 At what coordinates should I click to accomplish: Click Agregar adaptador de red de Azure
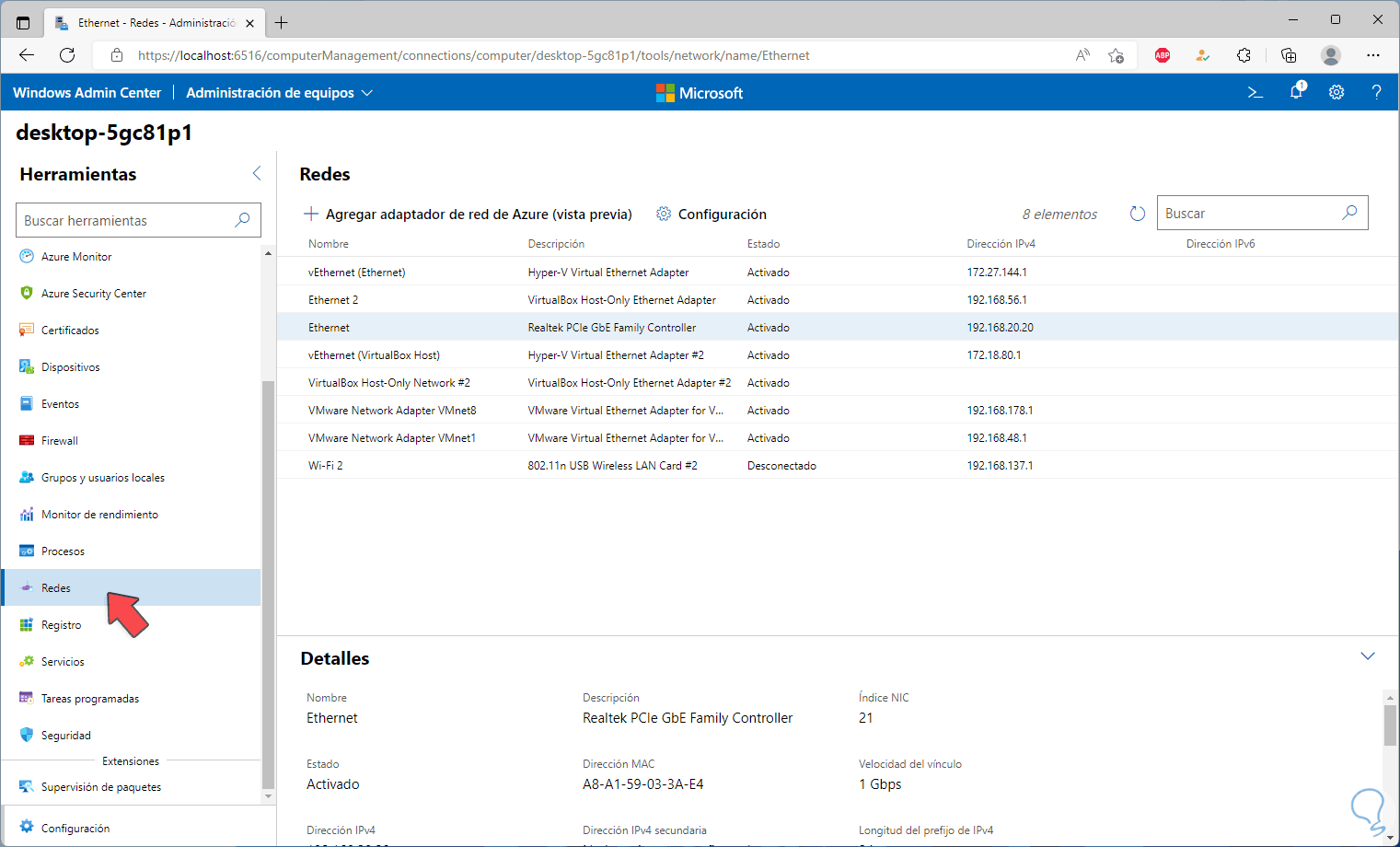pyautogui.click(x=468, y=215)
